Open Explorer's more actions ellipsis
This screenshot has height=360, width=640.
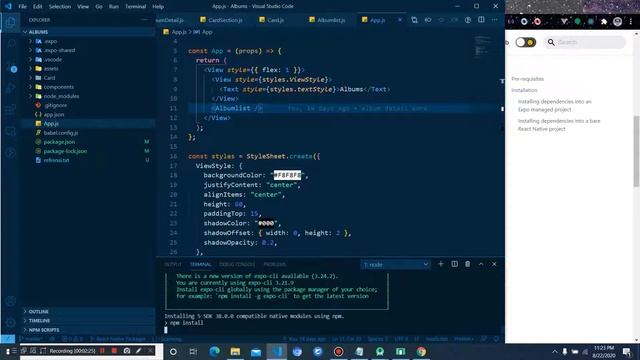(145, 20)
